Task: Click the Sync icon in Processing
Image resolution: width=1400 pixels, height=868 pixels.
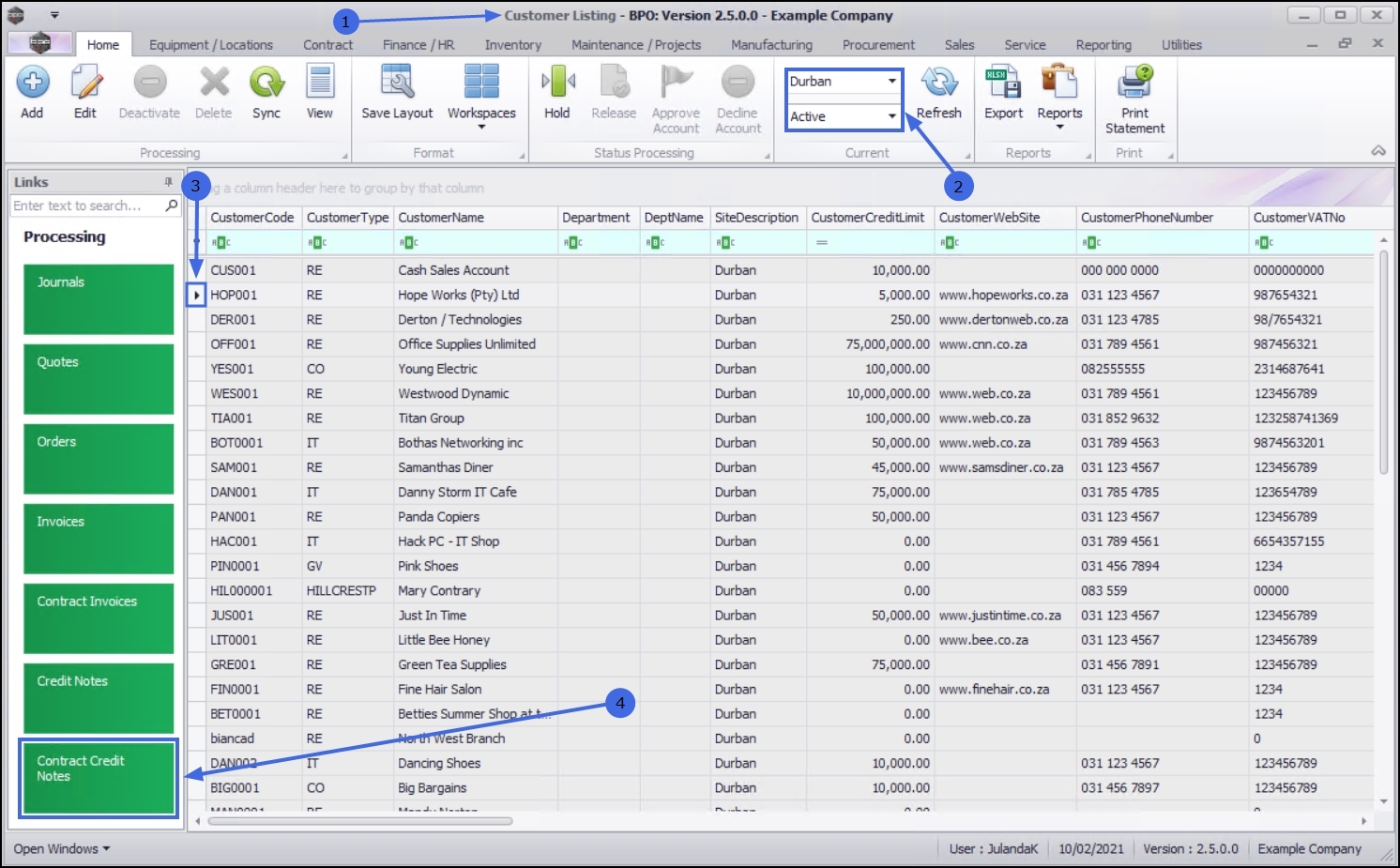Action: (266, 83)
